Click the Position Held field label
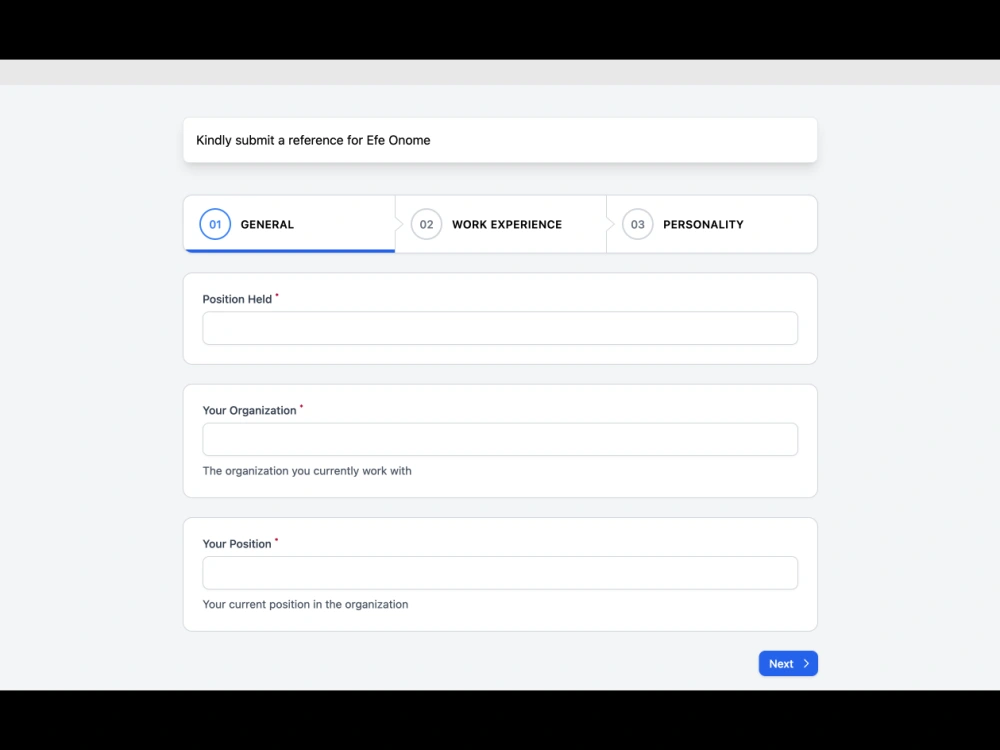Screen dimensions: 1000x750 coord(238,298)
